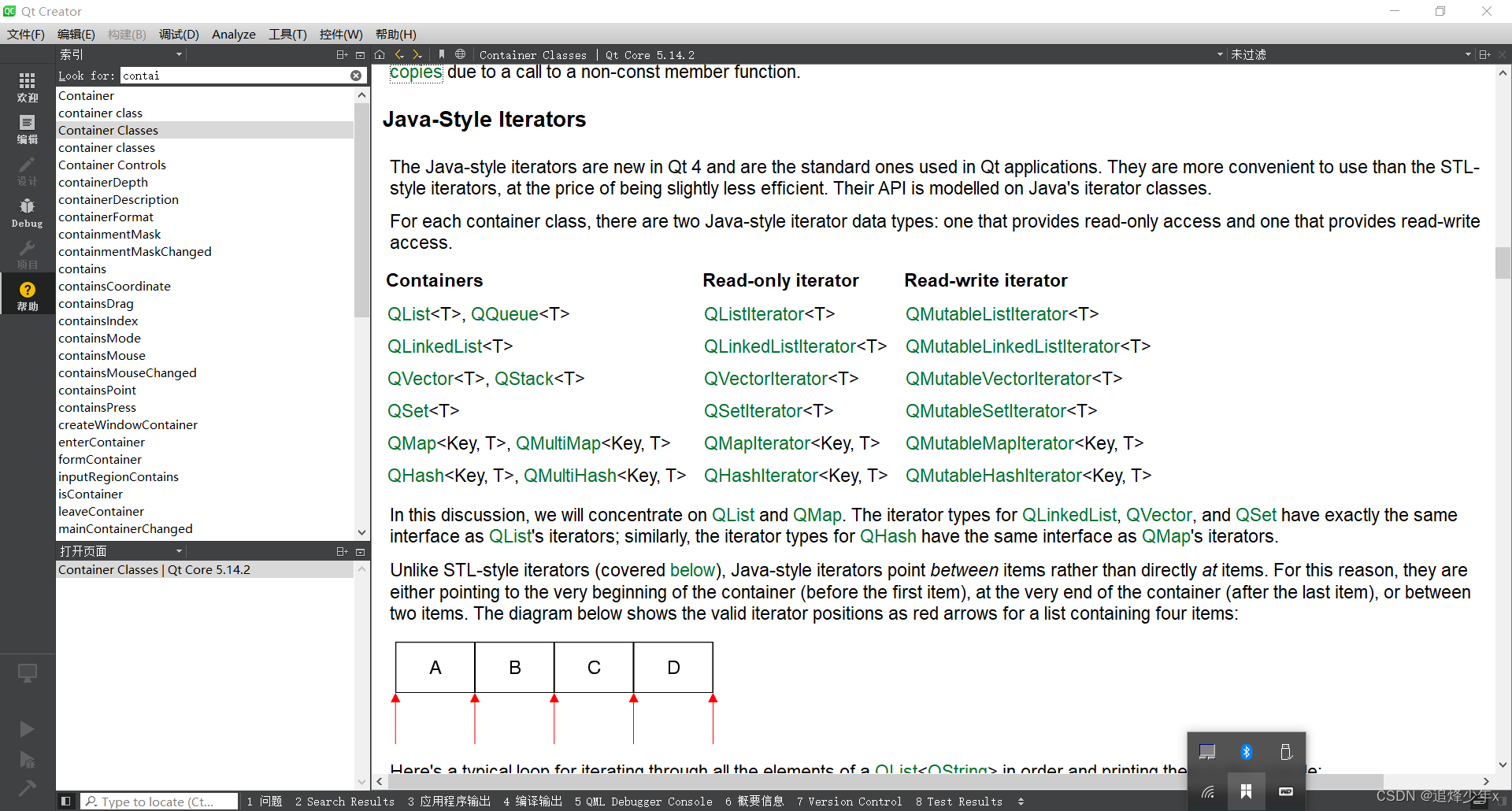Select the open page 'Container Classes | Qt Core 5.14.2'

(x=205, y=570)
